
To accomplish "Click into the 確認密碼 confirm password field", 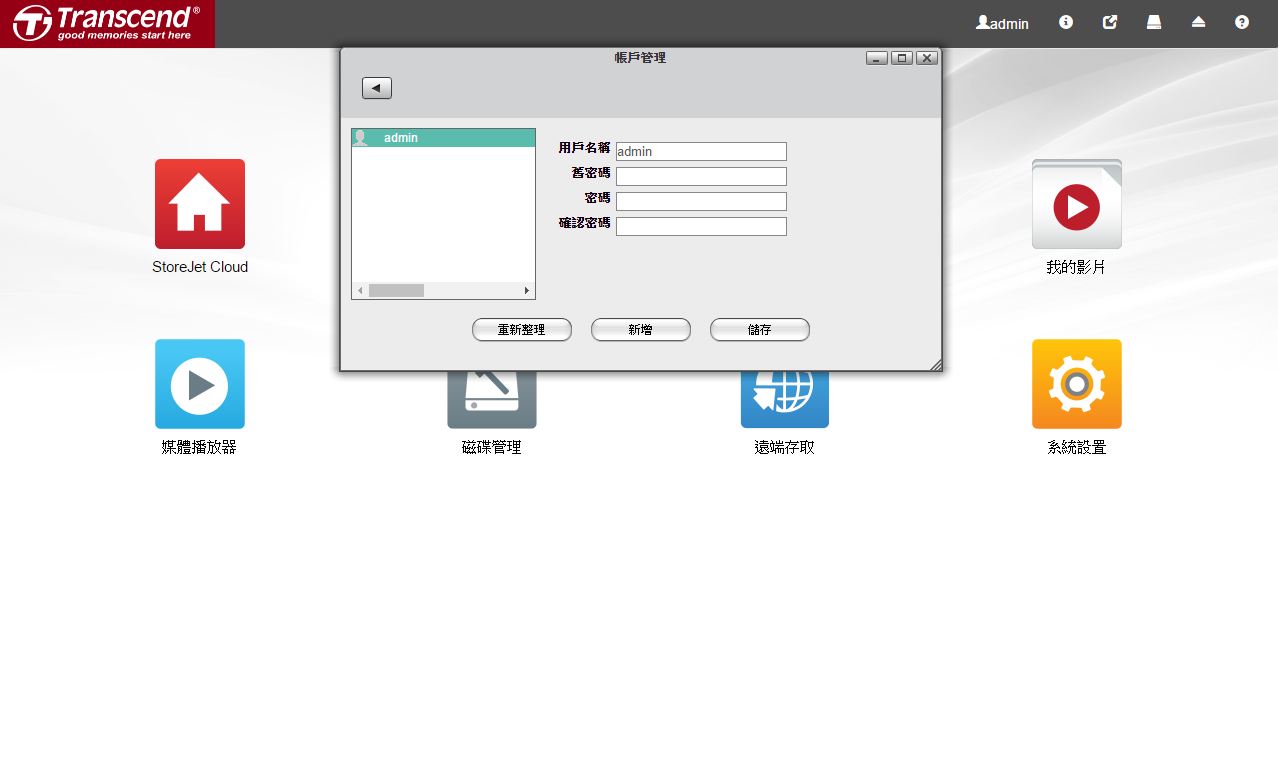I will (701, 227).
